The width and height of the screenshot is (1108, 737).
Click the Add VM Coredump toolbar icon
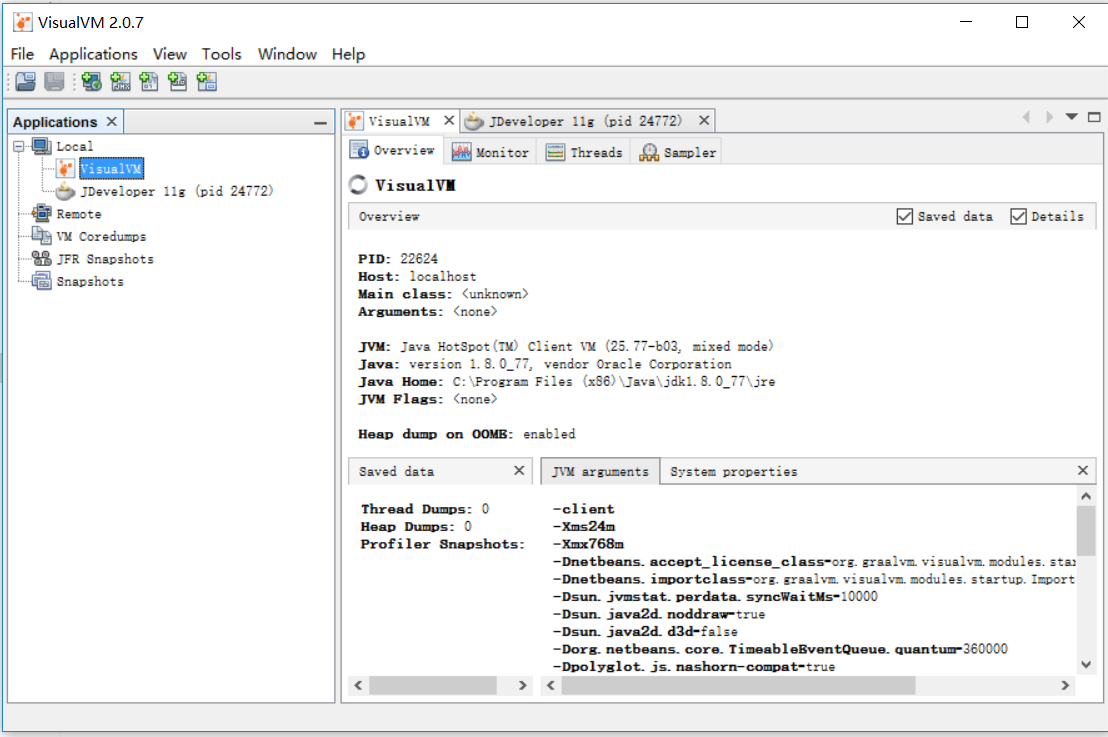tap(148, 82)
